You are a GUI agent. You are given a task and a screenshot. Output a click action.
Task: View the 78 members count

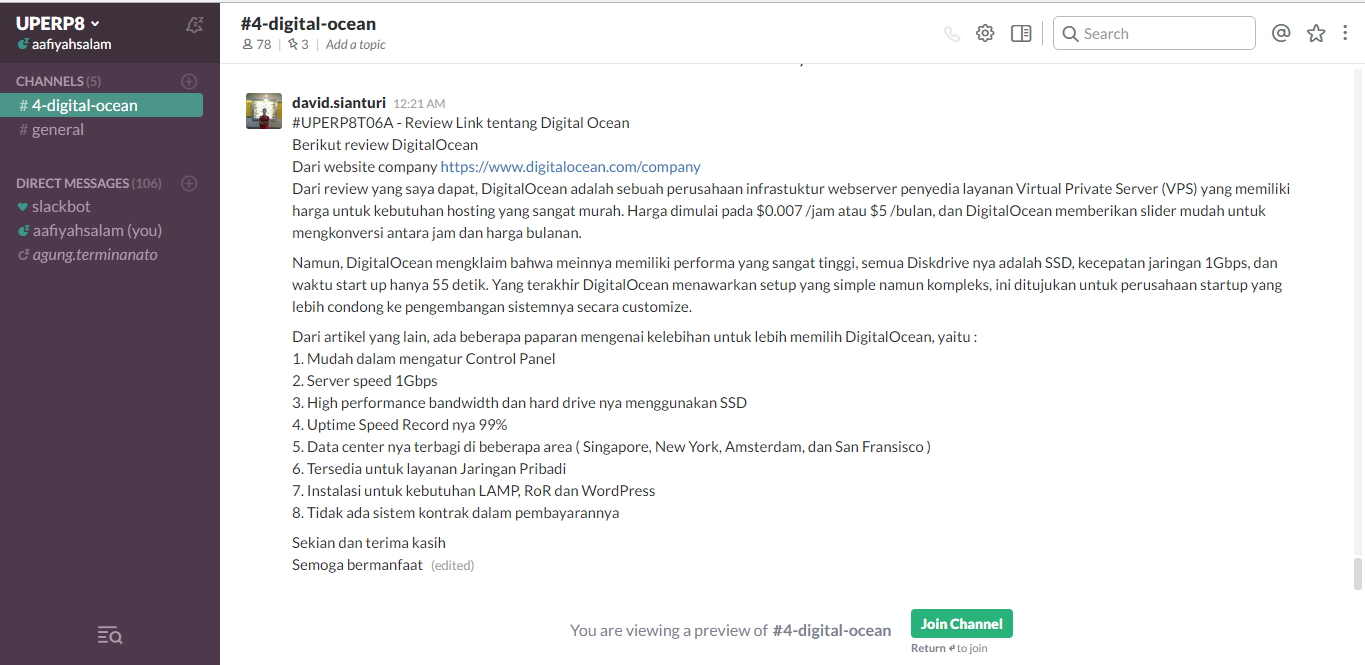(x=257, y=44)
